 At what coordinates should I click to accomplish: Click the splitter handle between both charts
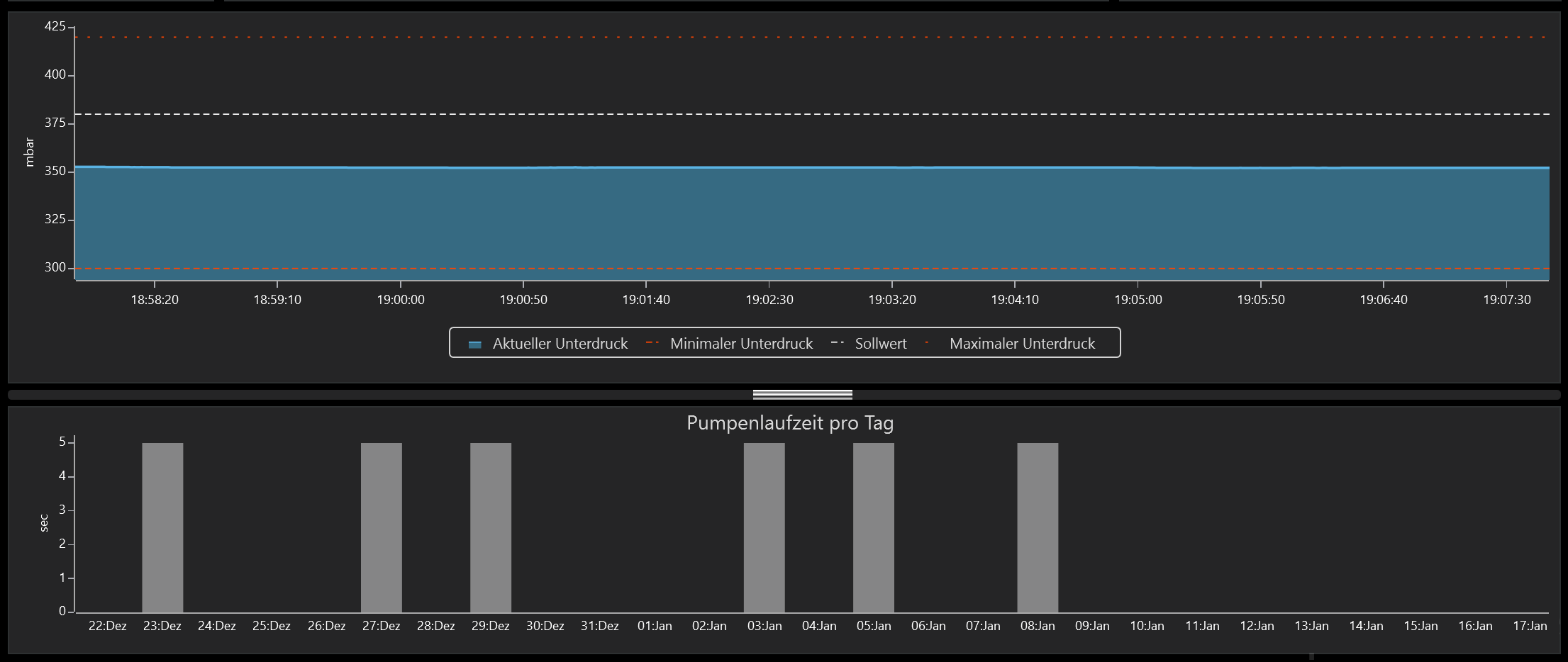802,395
